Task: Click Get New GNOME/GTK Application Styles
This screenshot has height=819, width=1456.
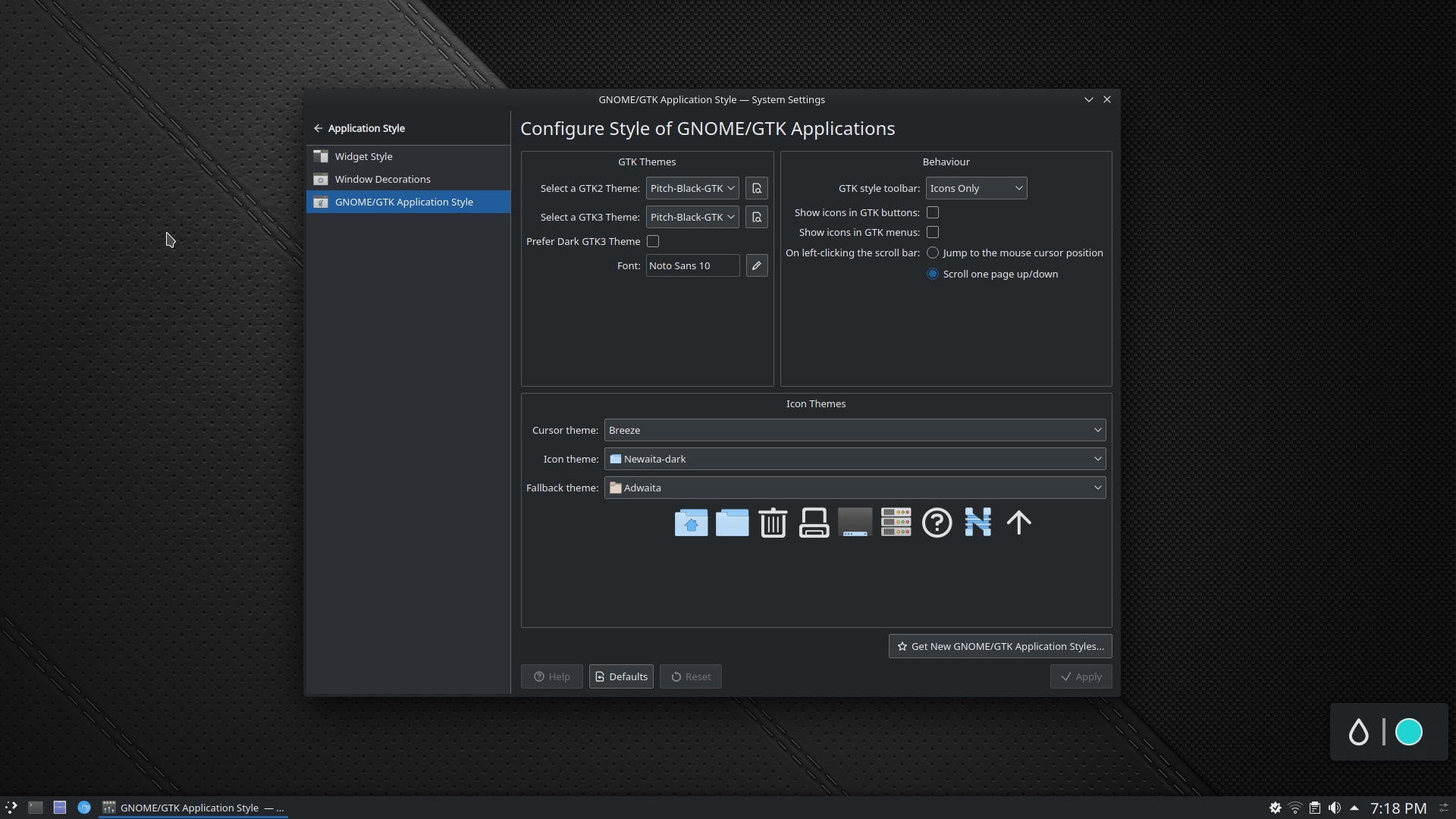Action: pos(999,646)
